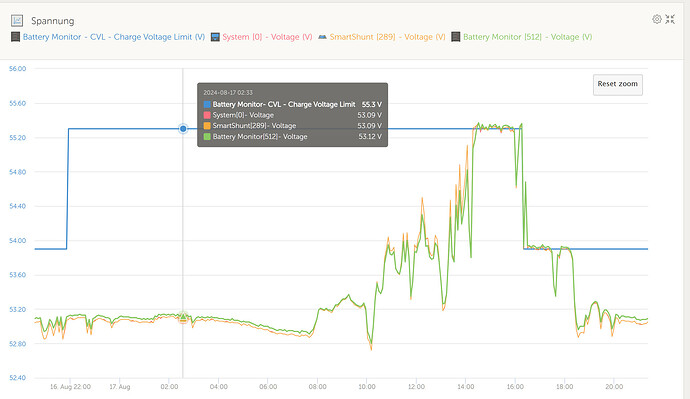The height and width of the screenshot is (399, 690).
Task: Click the 55.20 y-axis label
Action: point(18,138)
